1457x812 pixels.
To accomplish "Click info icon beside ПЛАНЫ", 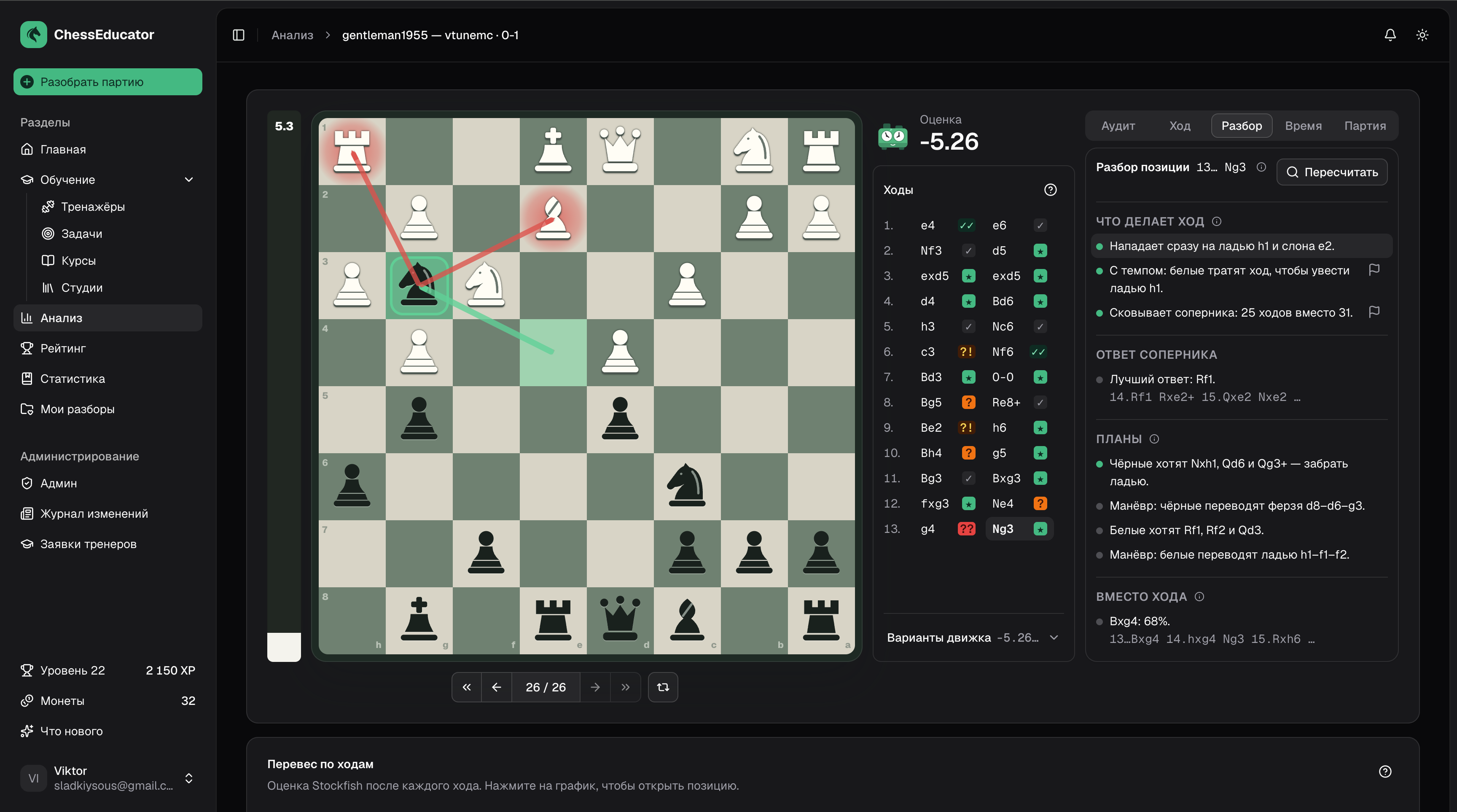I will click(x=1154, y=439).
